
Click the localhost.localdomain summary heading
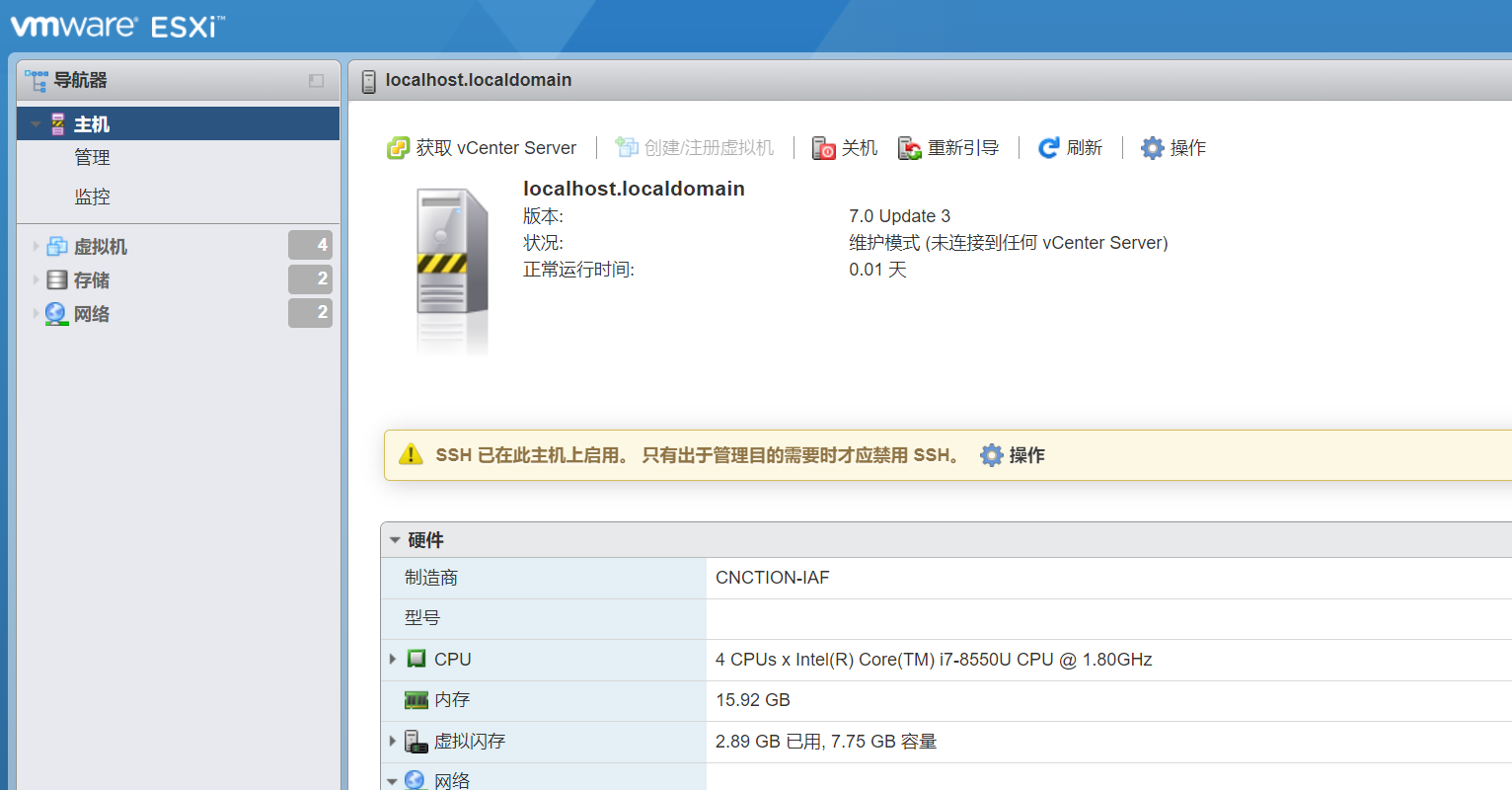click(634, 189)
